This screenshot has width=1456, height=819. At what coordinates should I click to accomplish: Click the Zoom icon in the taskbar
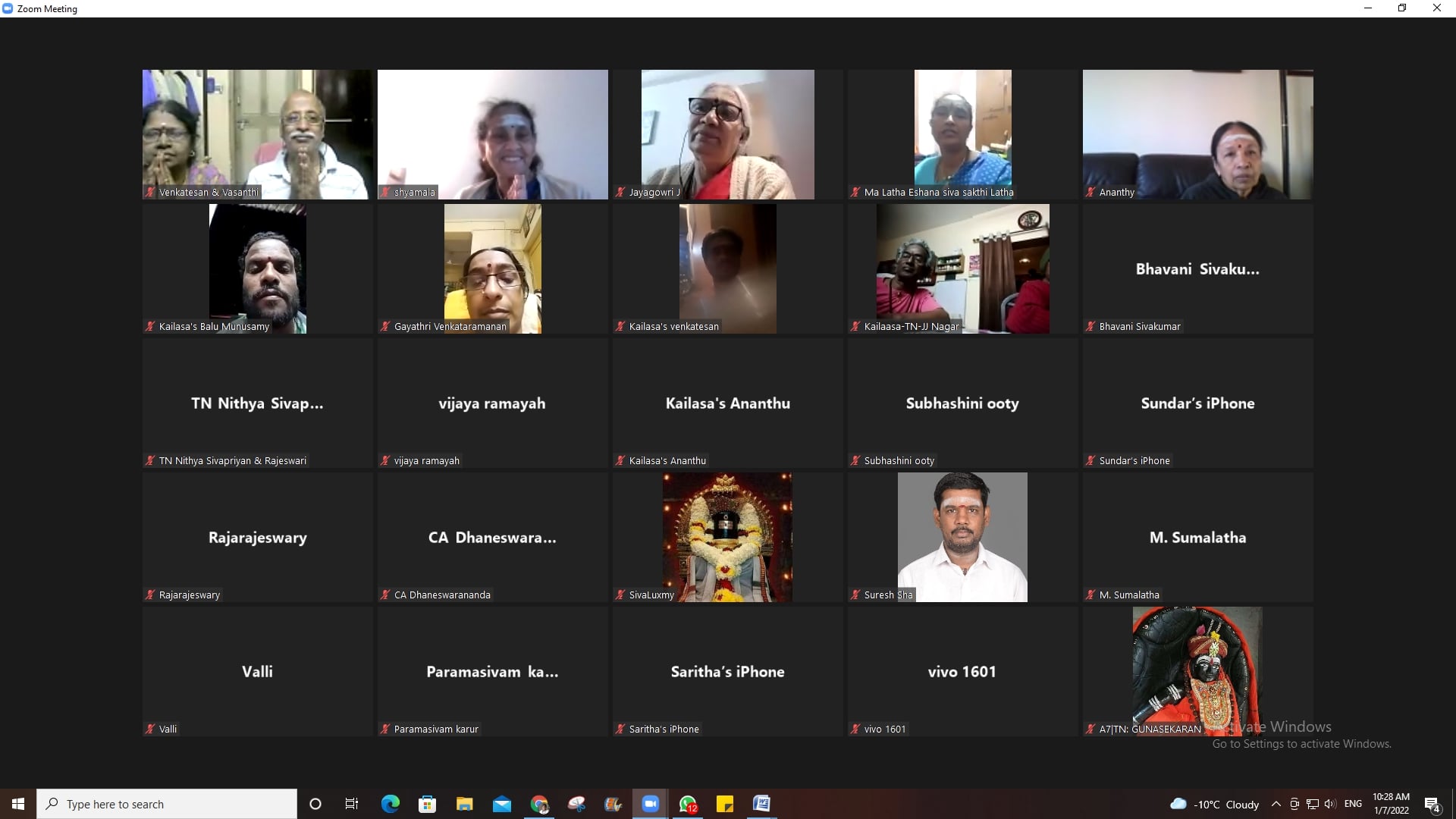pos(650,804)
